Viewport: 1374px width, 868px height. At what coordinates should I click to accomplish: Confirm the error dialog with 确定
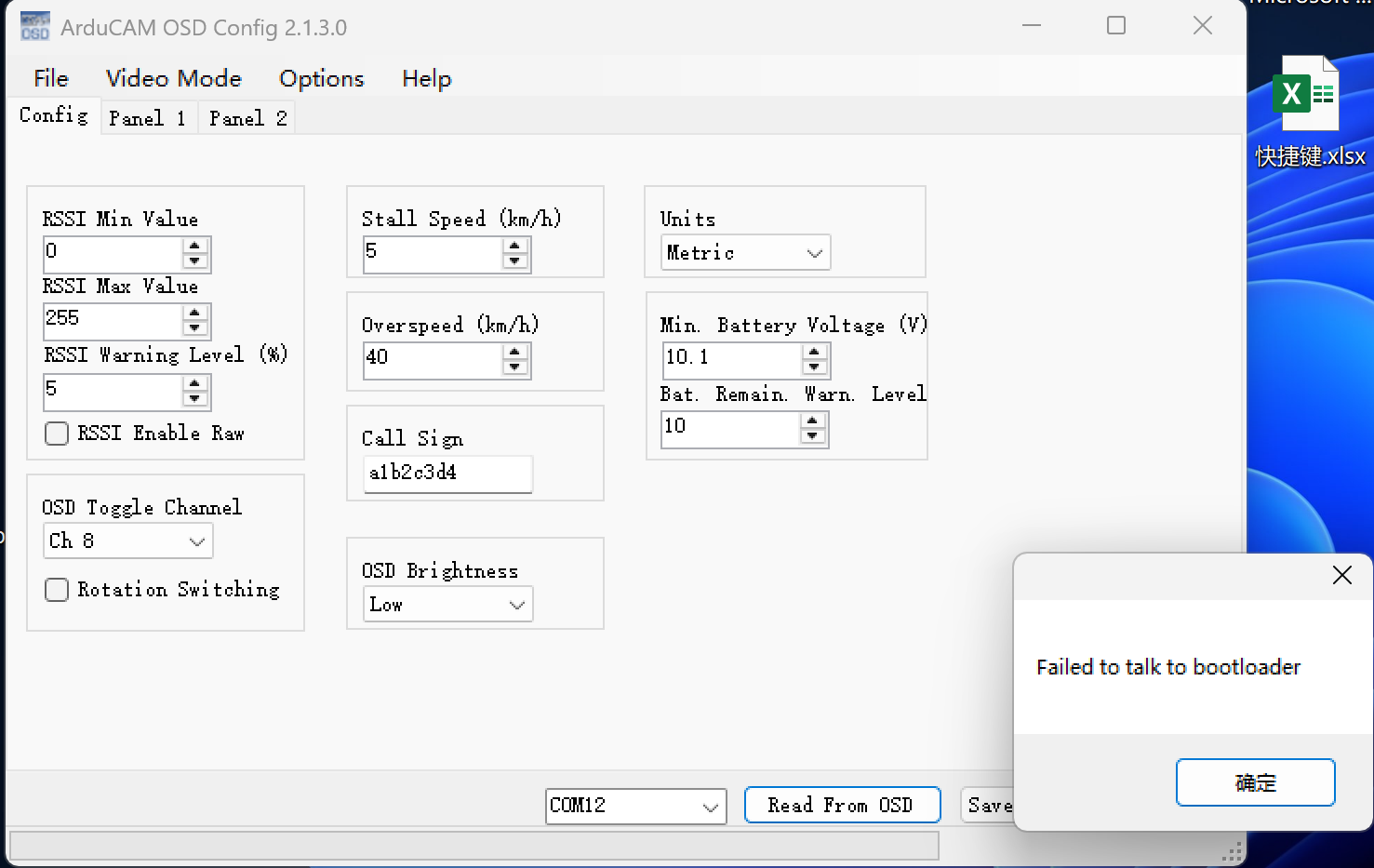[1255, 782]
